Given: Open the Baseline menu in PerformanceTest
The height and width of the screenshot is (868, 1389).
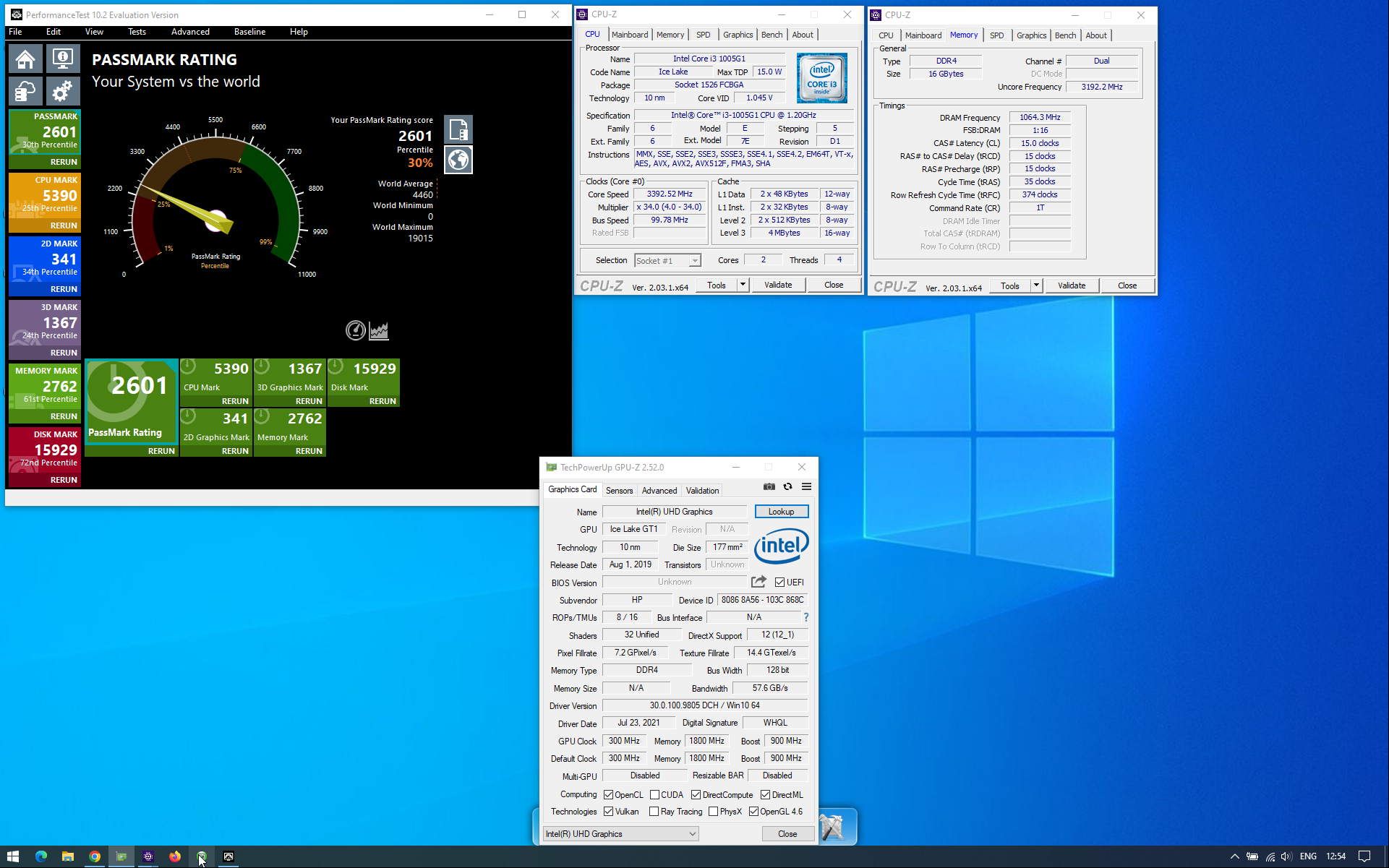Looking at the screenshot, I should [249, 32].
